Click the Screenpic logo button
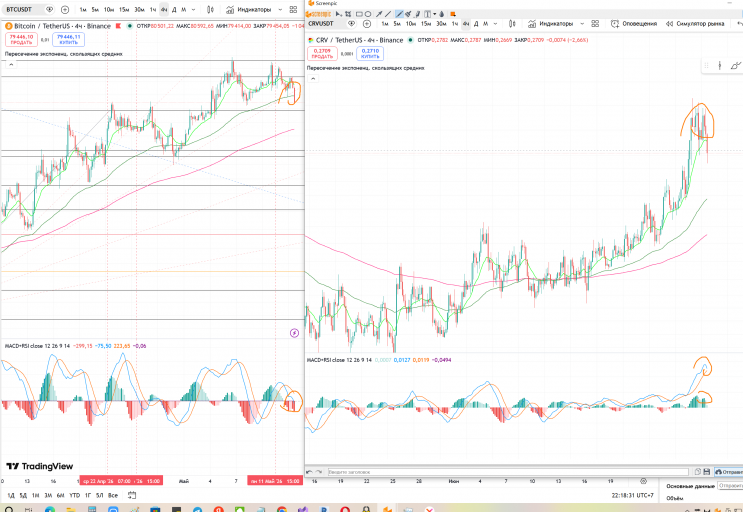Screen dimensions: 743x512 coord(318,14)
